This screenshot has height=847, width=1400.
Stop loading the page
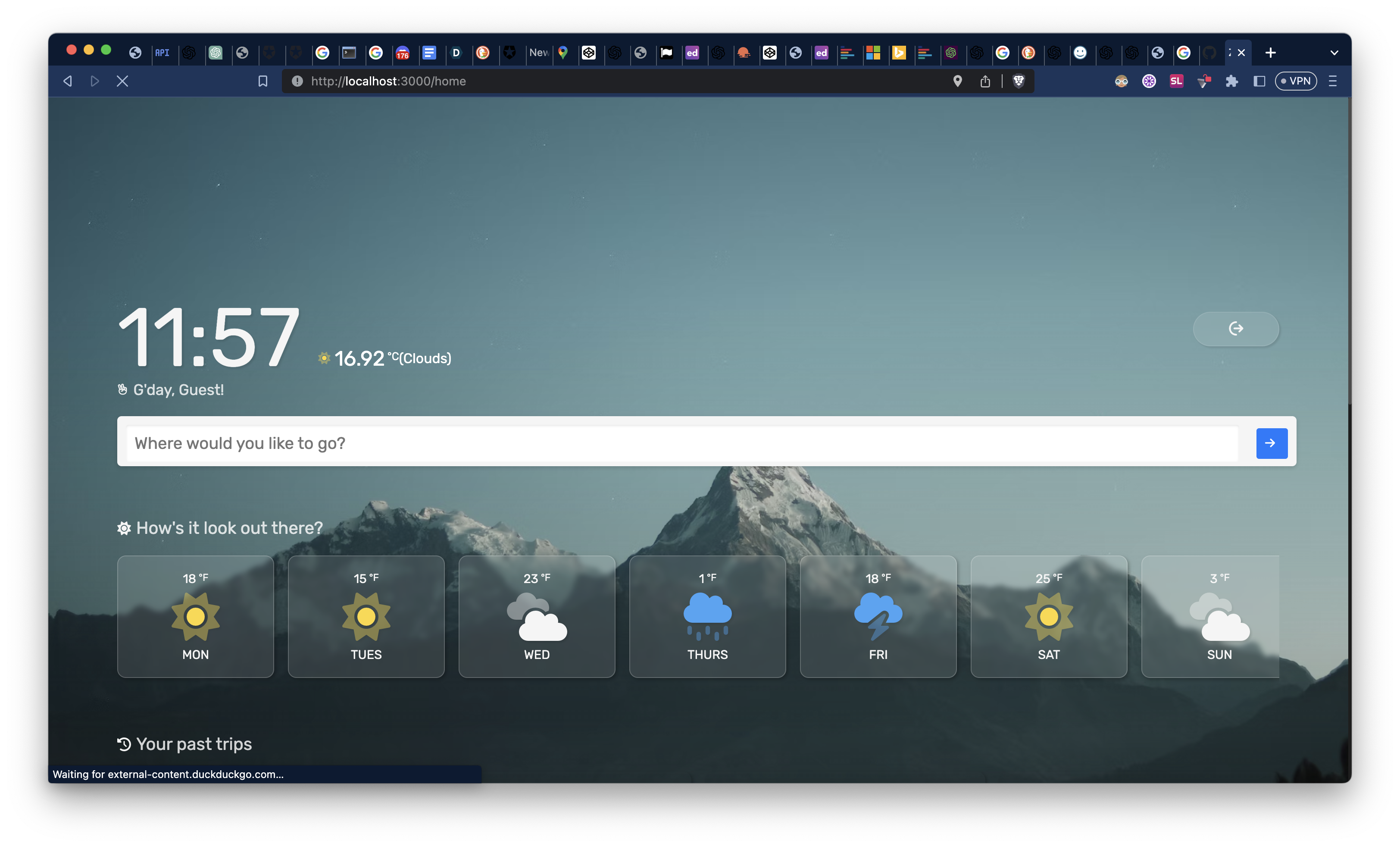(x=122, y=81)
